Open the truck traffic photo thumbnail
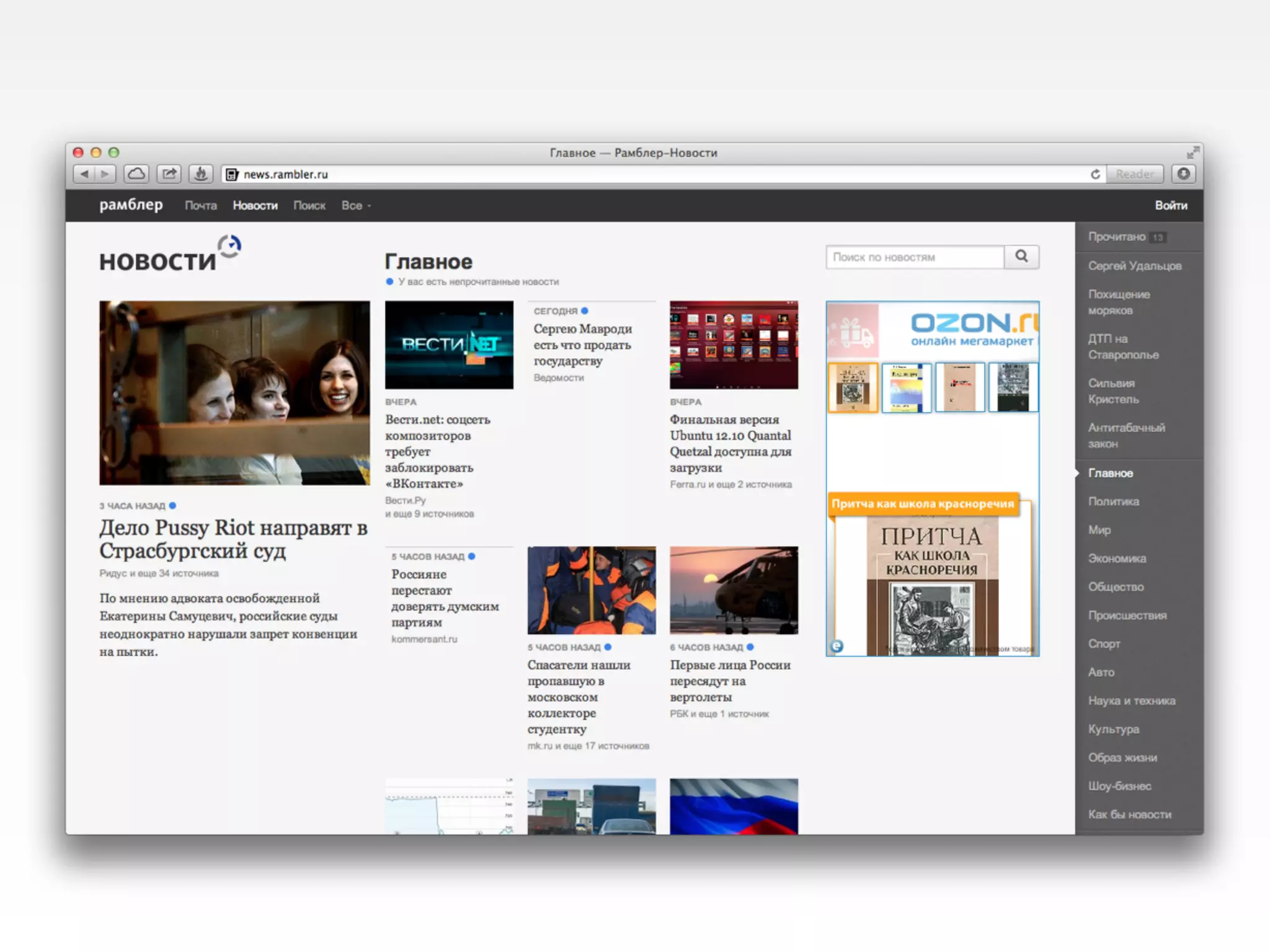 pos(592,806)
